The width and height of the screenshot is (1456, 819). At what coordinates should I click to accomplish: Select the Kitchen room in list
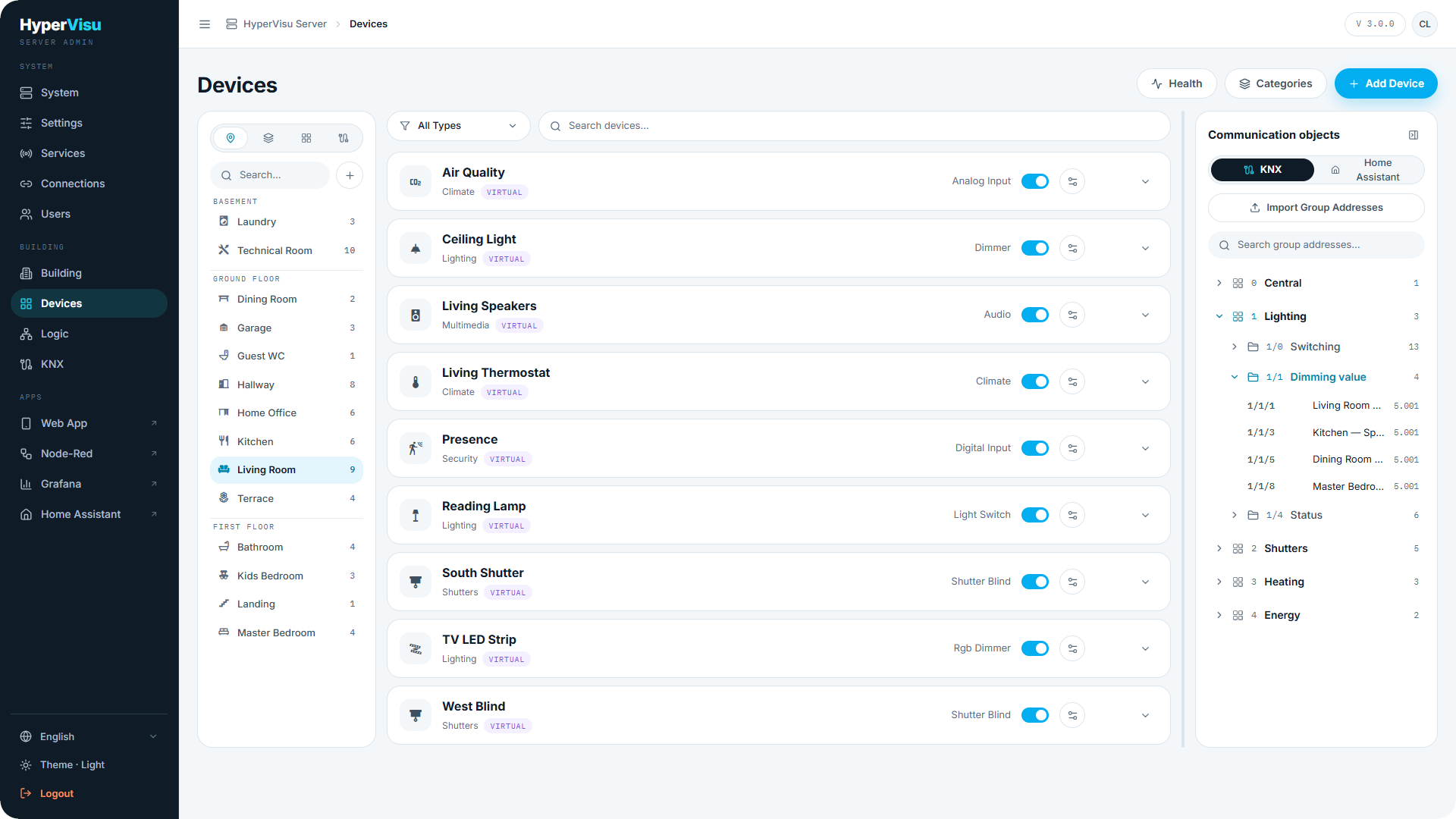point(287,441)
